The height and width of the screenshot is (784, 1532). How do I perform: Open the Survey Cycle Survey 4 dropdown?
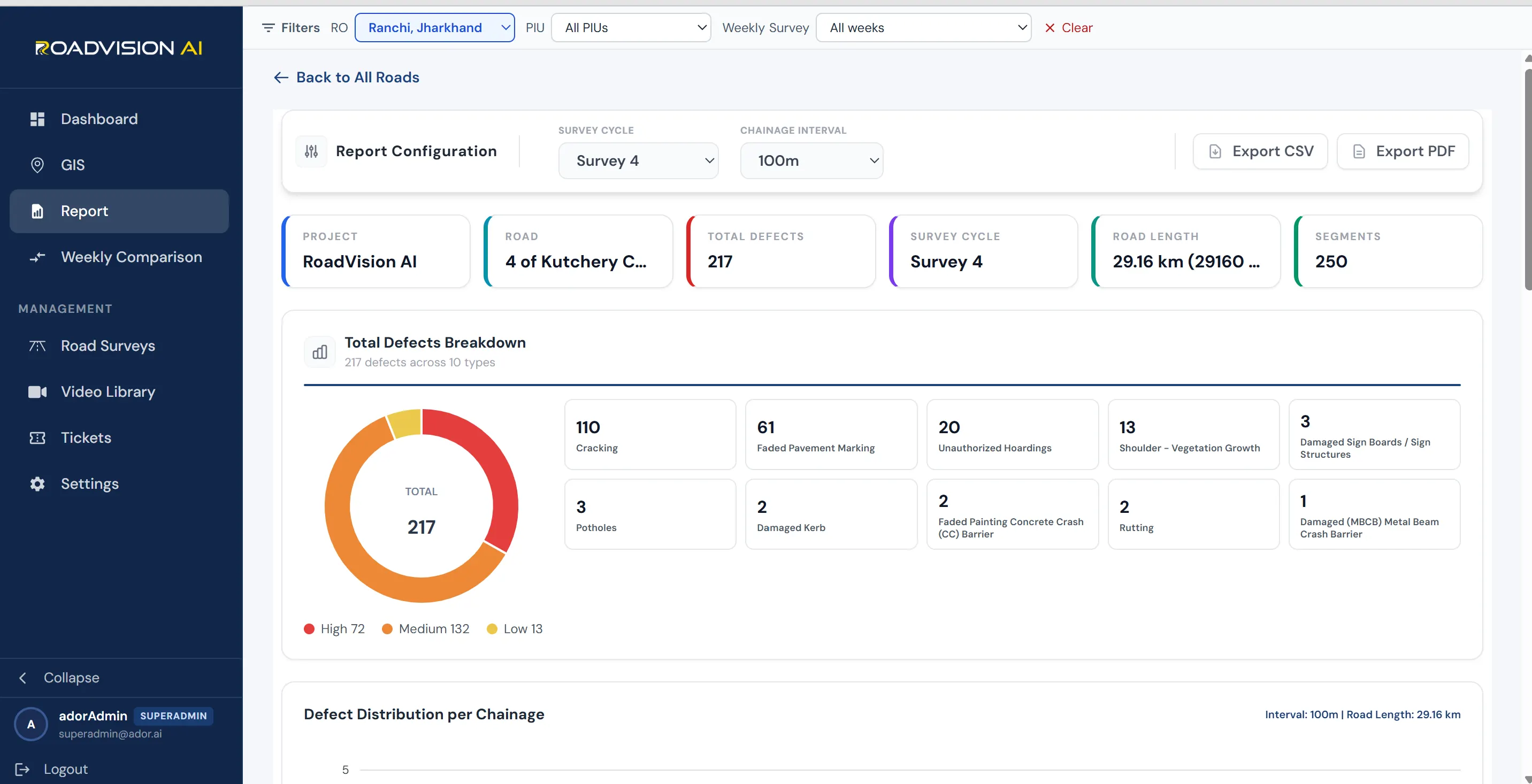tap(639, 160)
